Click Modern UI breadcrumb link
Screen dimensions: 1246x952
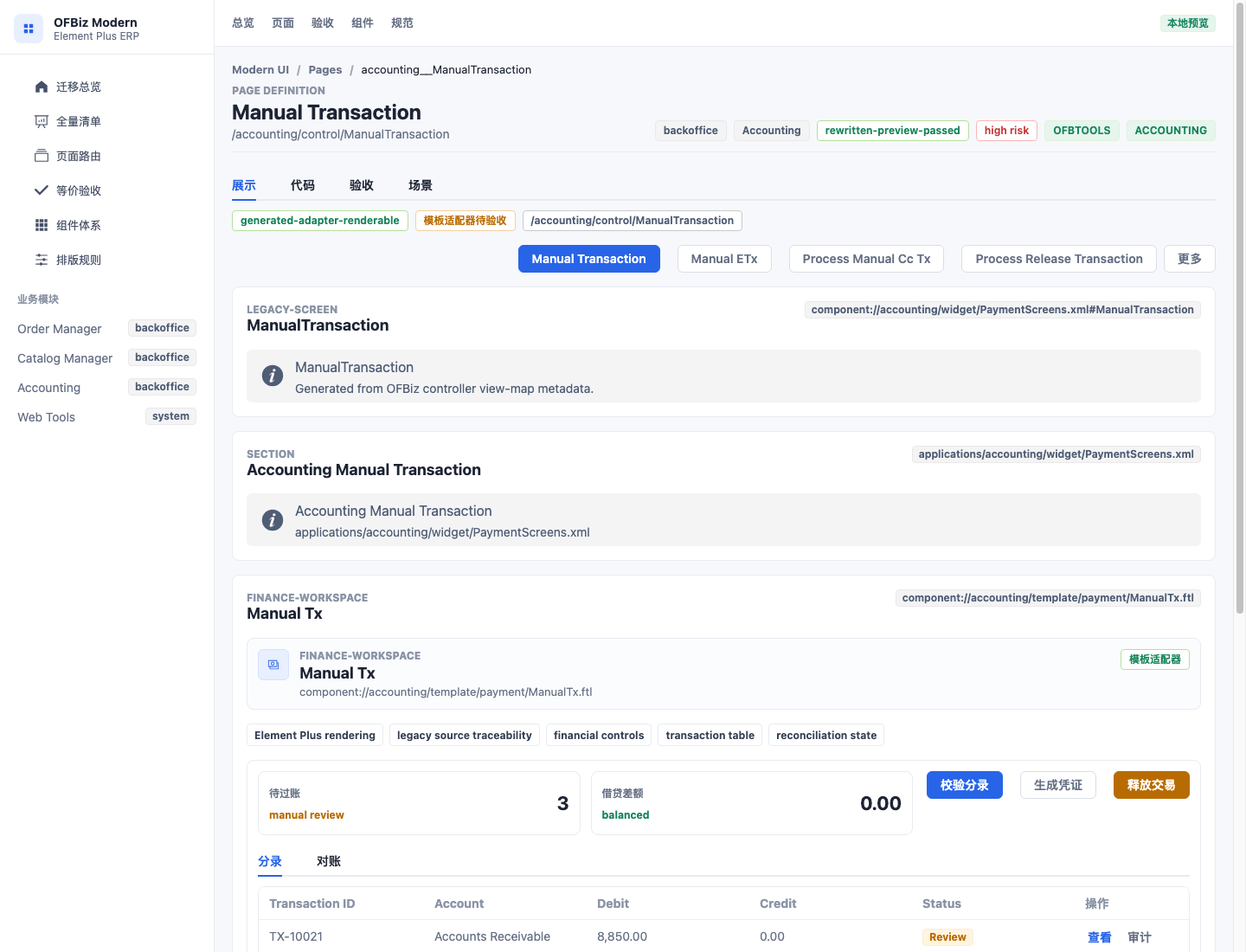pyautogui.click(x=260, y=70)
